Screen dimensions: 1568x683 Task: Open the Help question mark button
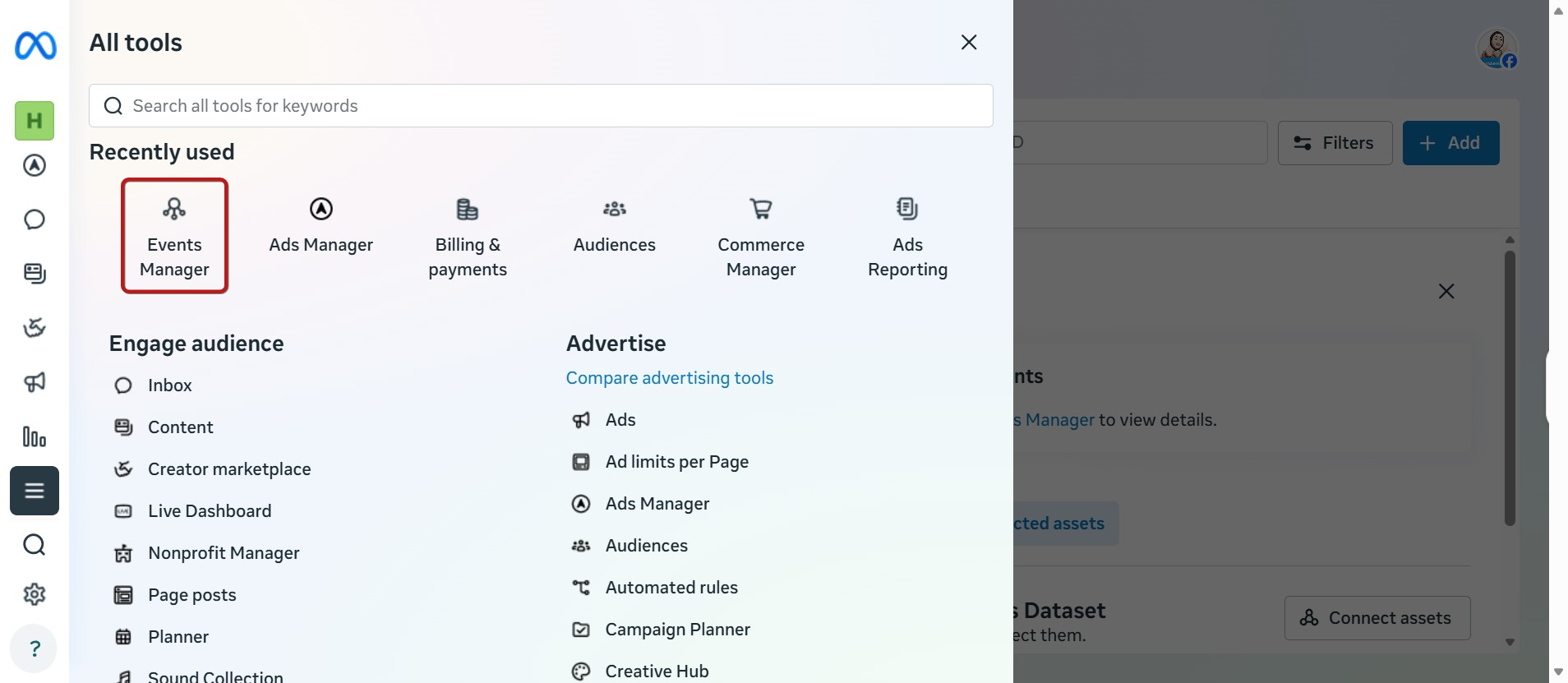pos(35,648)
